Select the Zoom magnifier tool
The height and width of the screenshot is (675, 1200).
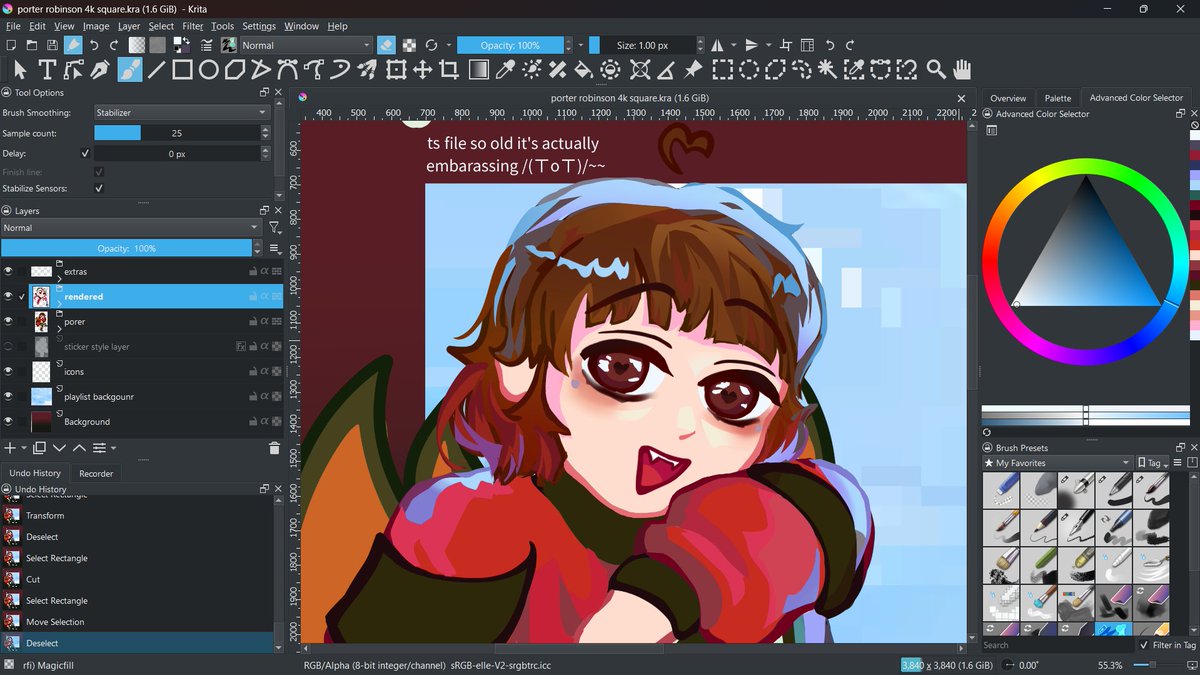pyautogui.click(x=936, y=69)
